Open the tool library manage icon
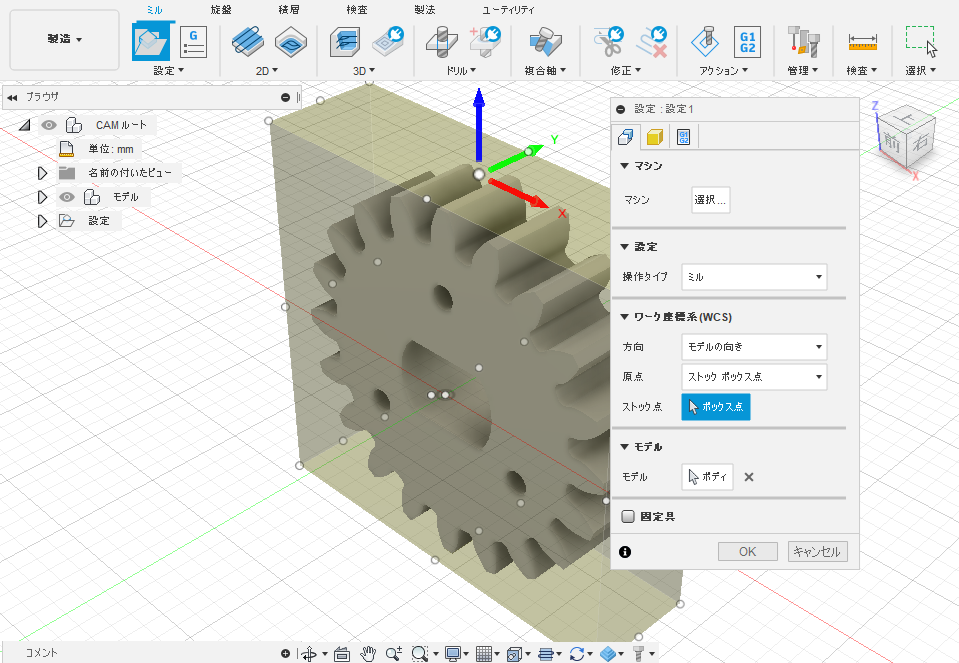Image resolution: width=959 pixels, height=663 pixels. point(803,42)
